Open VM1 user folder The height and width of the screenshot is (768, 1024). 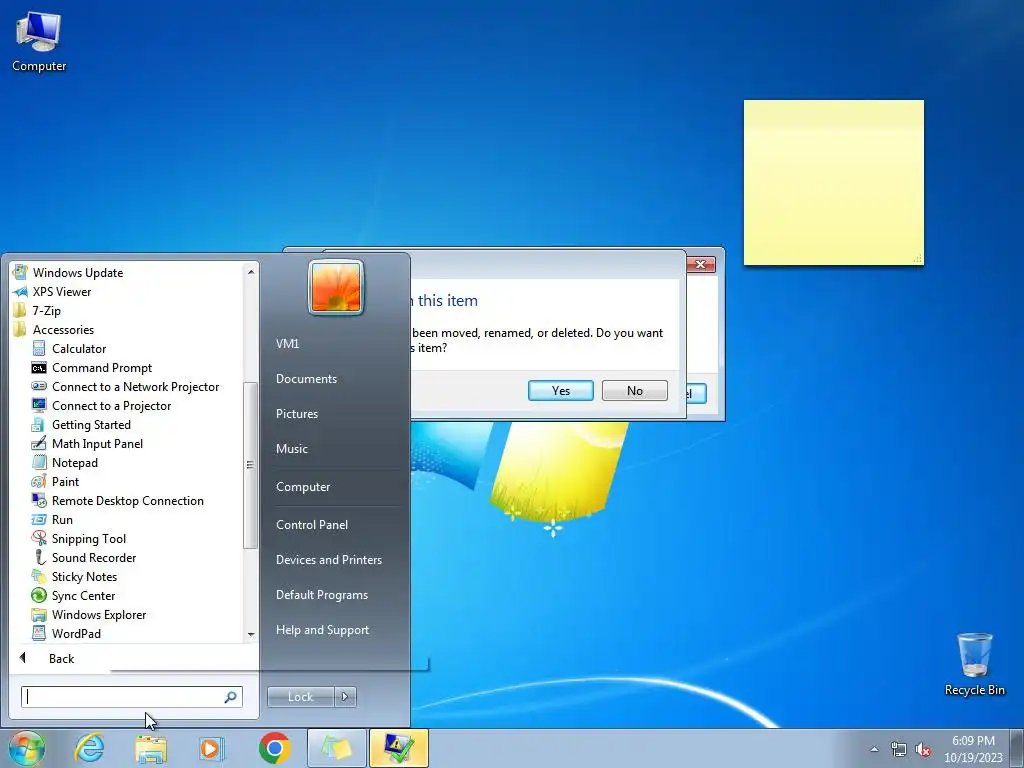coord(287,344)
